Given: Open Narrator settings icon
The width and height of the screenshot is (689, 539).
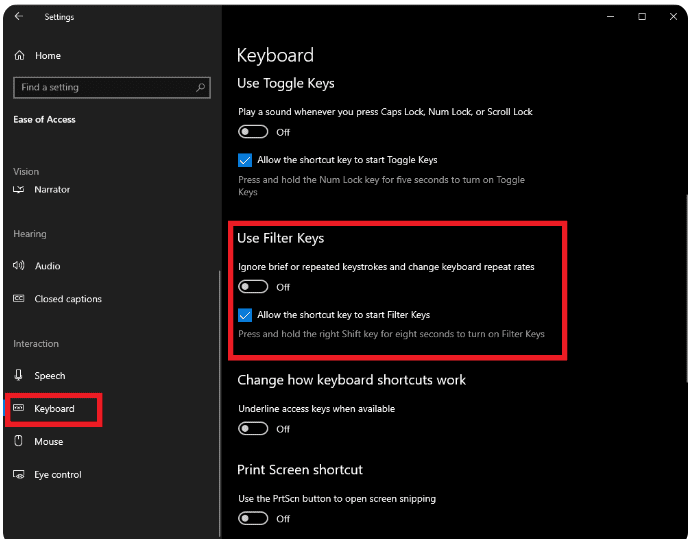Looking at the screenshot, I should click(18, 189).
